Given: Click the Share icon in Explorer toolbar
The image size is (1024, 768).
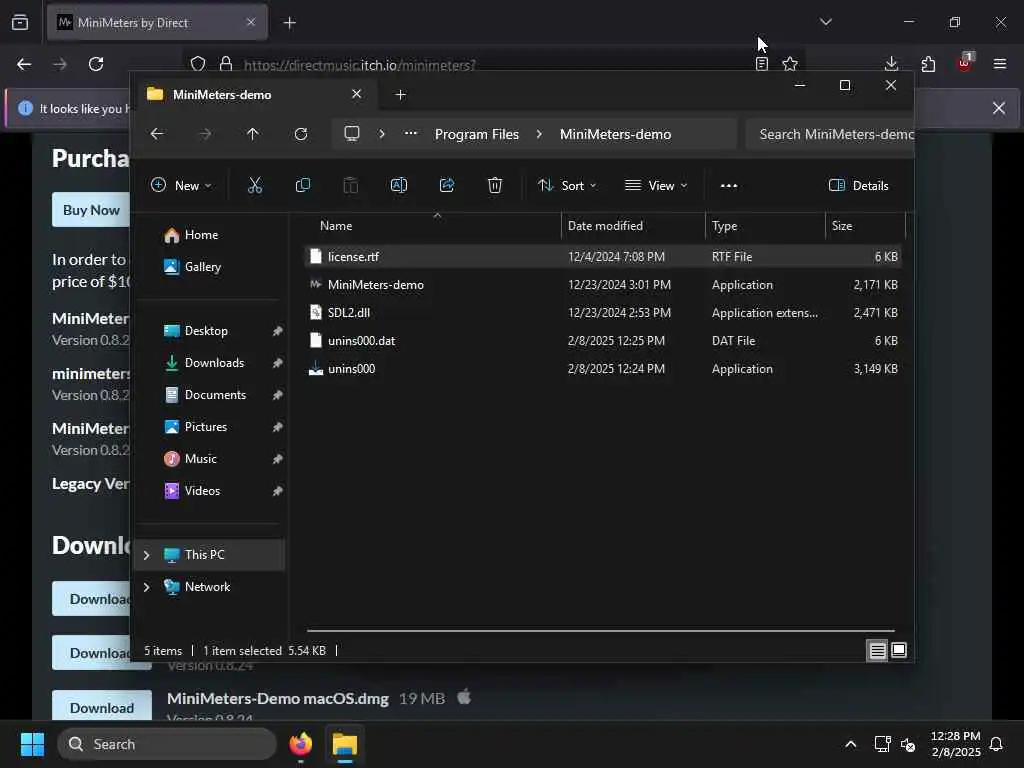Looking at the screenshot, I should tap(447, 185).
